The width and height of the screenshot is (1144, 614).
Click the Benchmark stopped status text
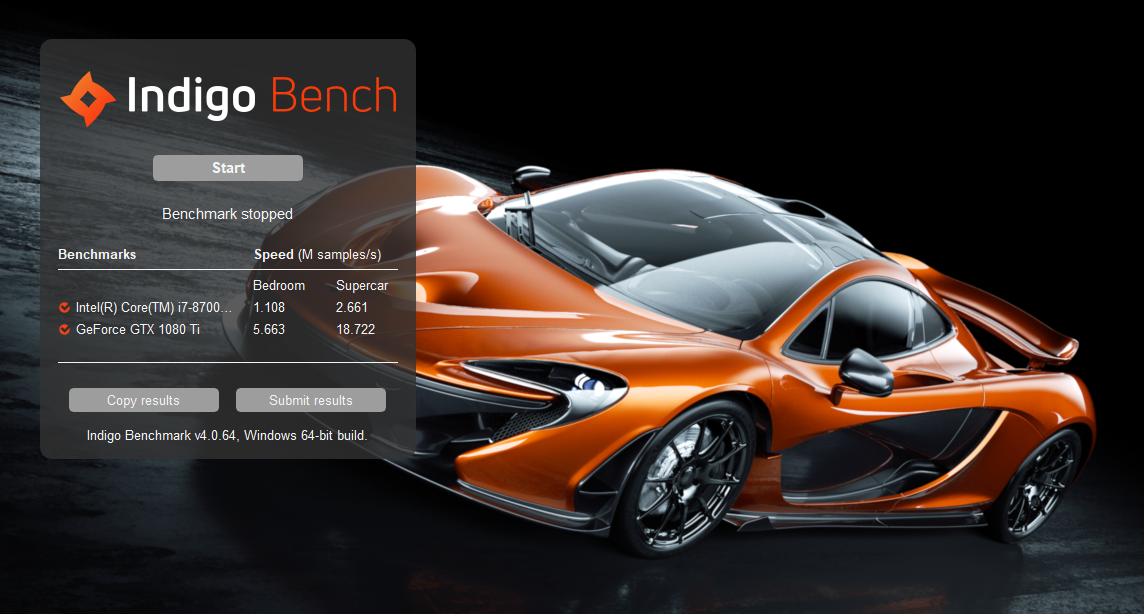pyautogui.click(x=228, y=214)
